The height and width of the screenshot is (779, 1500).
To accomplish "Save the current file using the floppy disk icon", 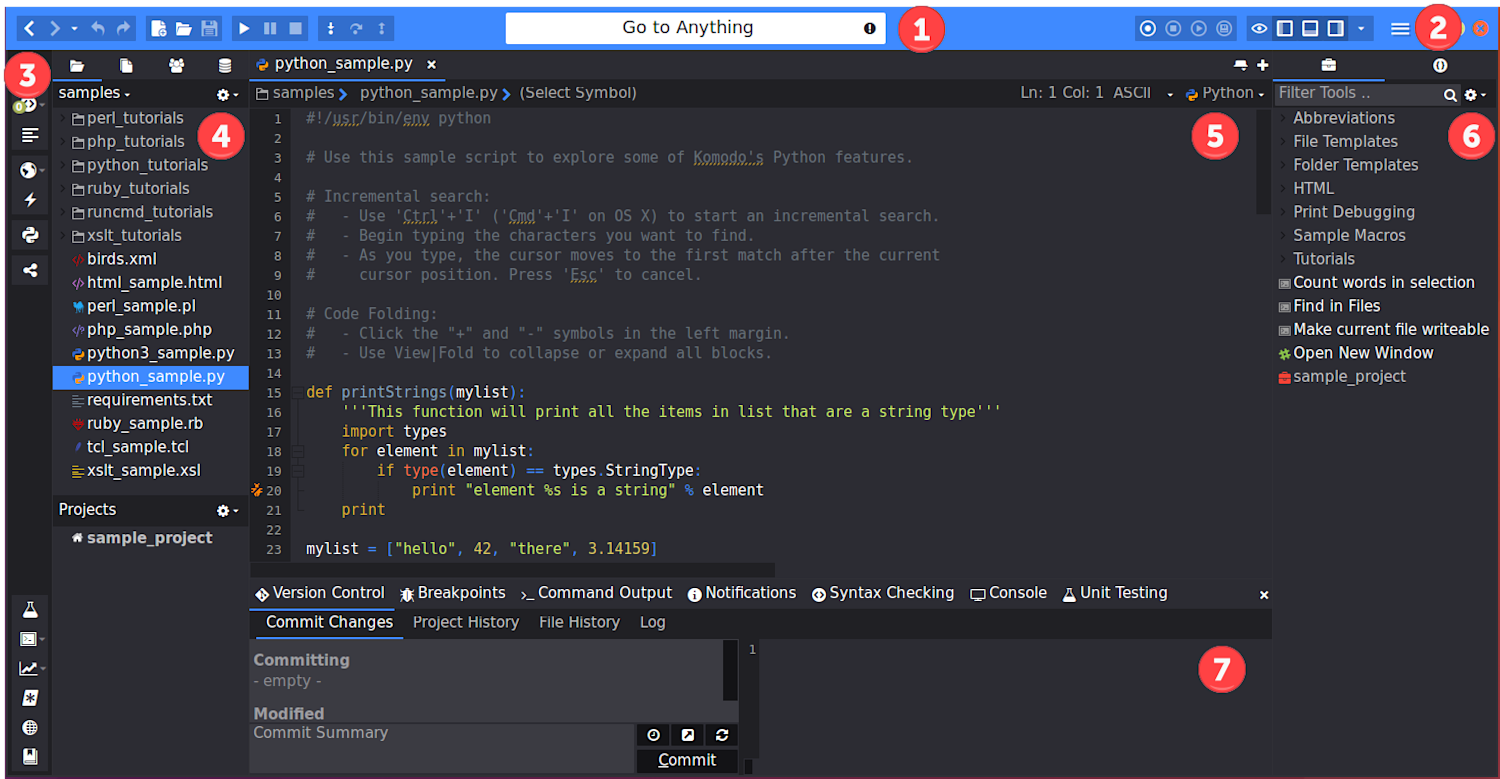I will [x=210, y=28].
